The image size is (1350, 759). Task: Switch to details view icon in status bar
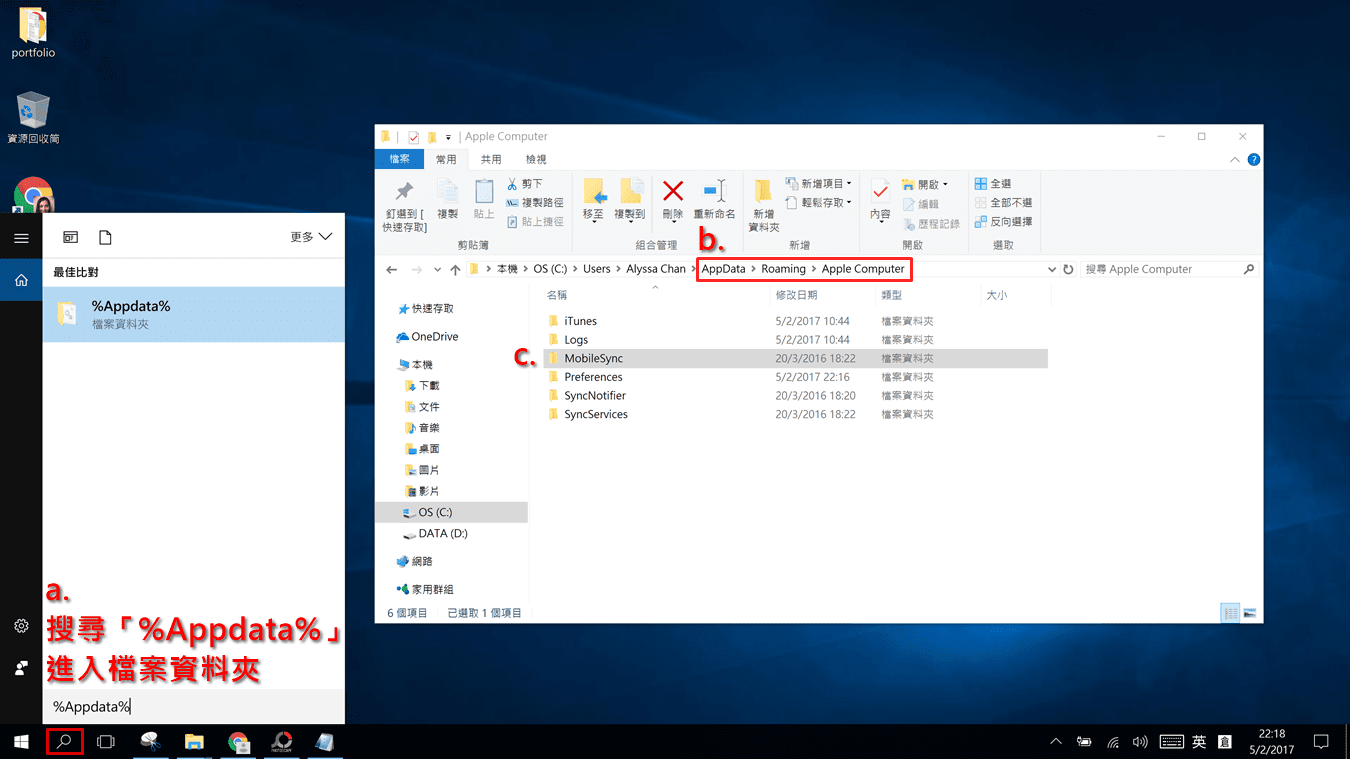click(x=1231, y=613)
